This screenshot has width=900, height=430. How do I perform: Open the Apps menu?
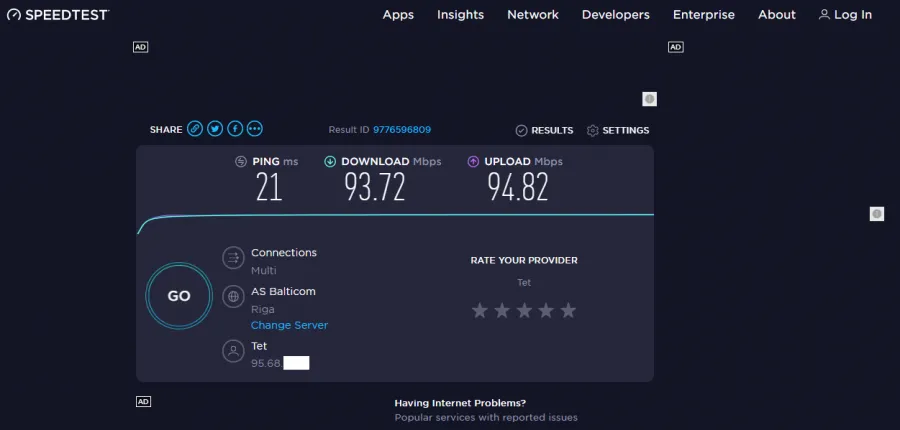[x=398, y=15]
